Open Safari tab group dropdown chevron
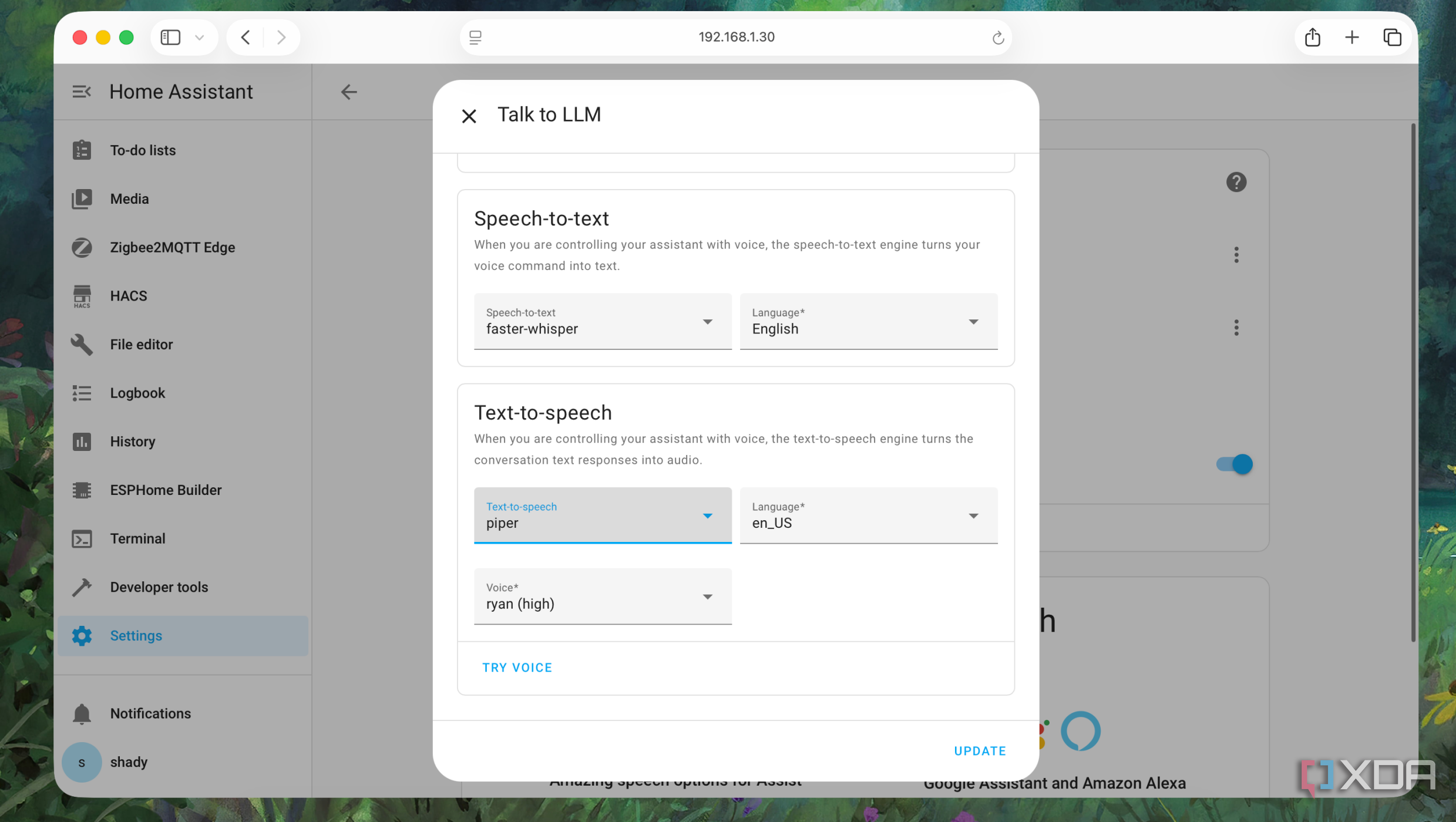Viewport: 1456px width, 822px height. pyautogui.click(x=199, y=38)
